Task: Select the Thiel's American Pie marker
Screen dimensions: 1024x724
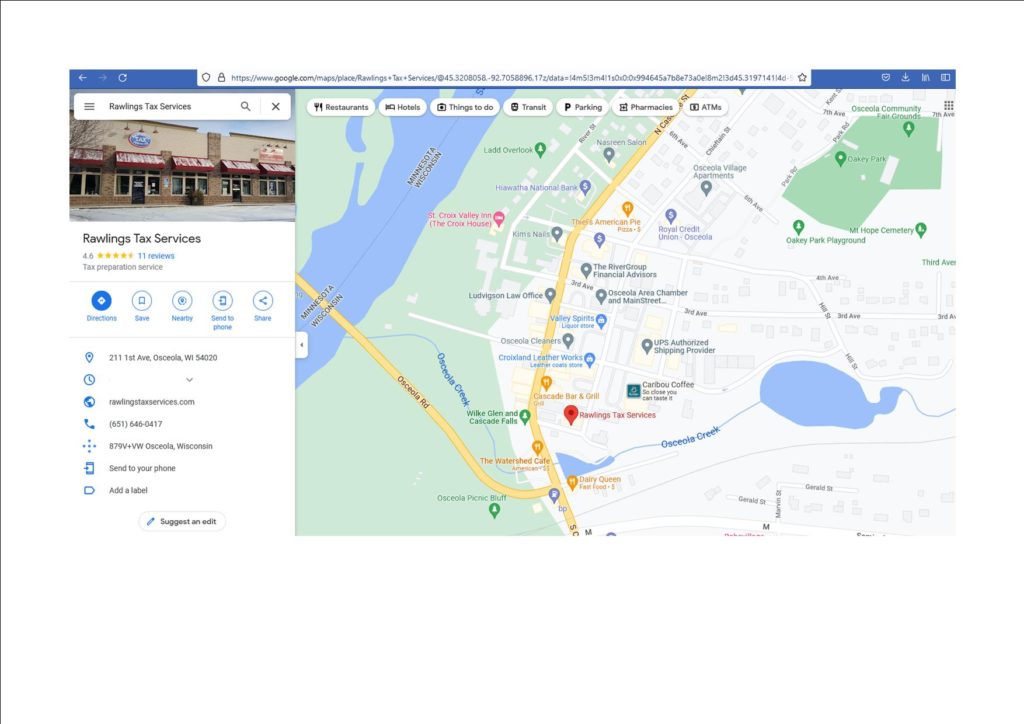Action: (627, 209)
